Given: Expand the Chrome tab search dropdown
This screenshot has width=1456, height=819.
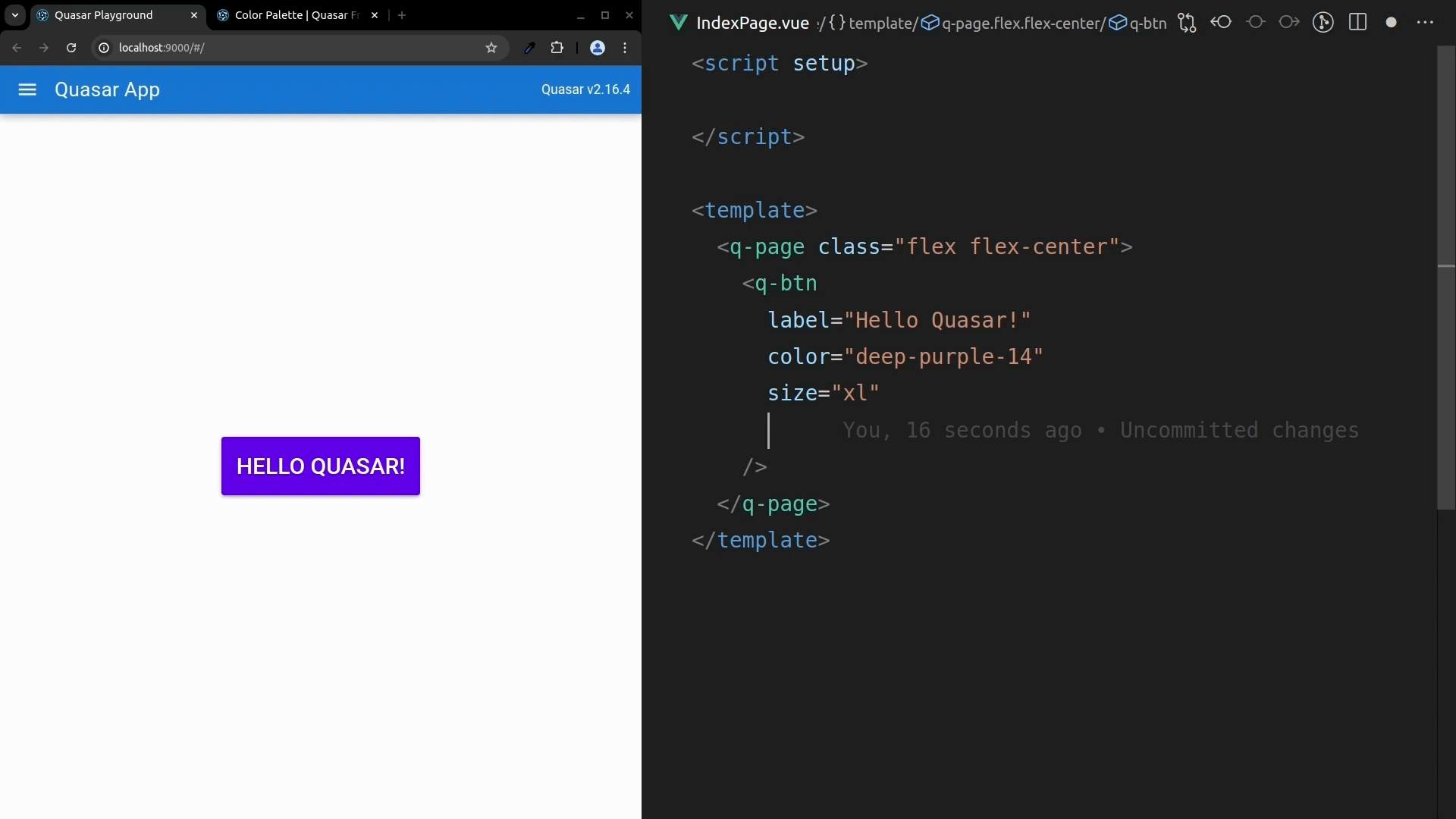Looking at the screenshot, I should pos(15,15).
